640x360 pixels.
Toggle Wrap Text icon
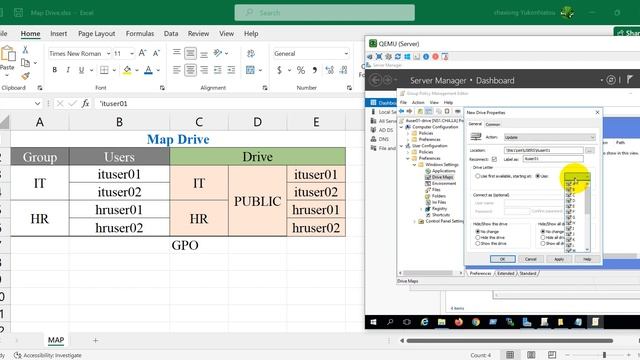[251, 53]
